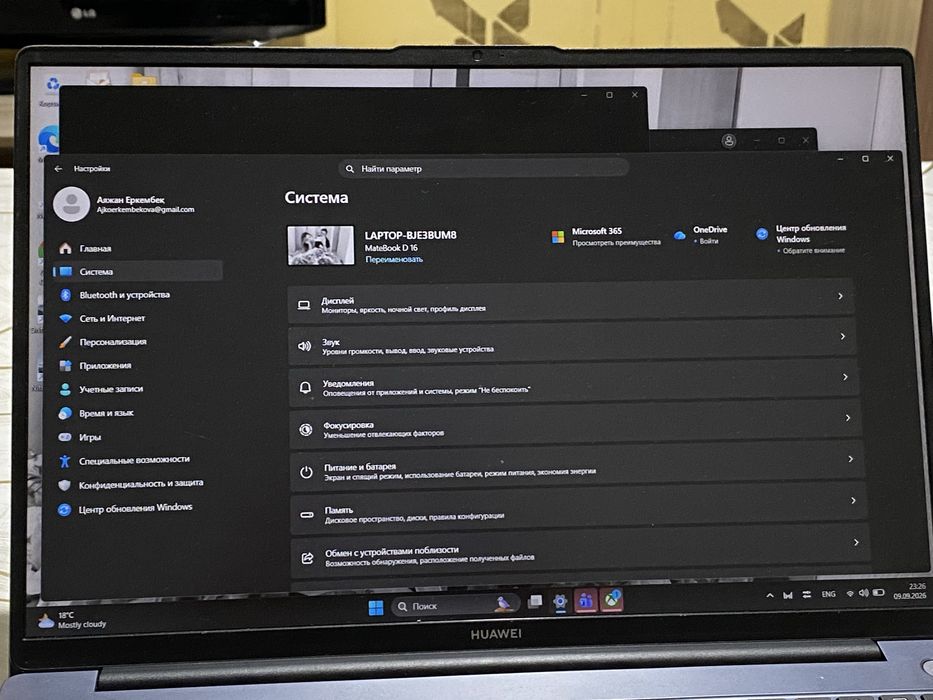Screen dimensions: 933x700
Task: Click the MateBook D 16 model text
Action: [391, 248]
